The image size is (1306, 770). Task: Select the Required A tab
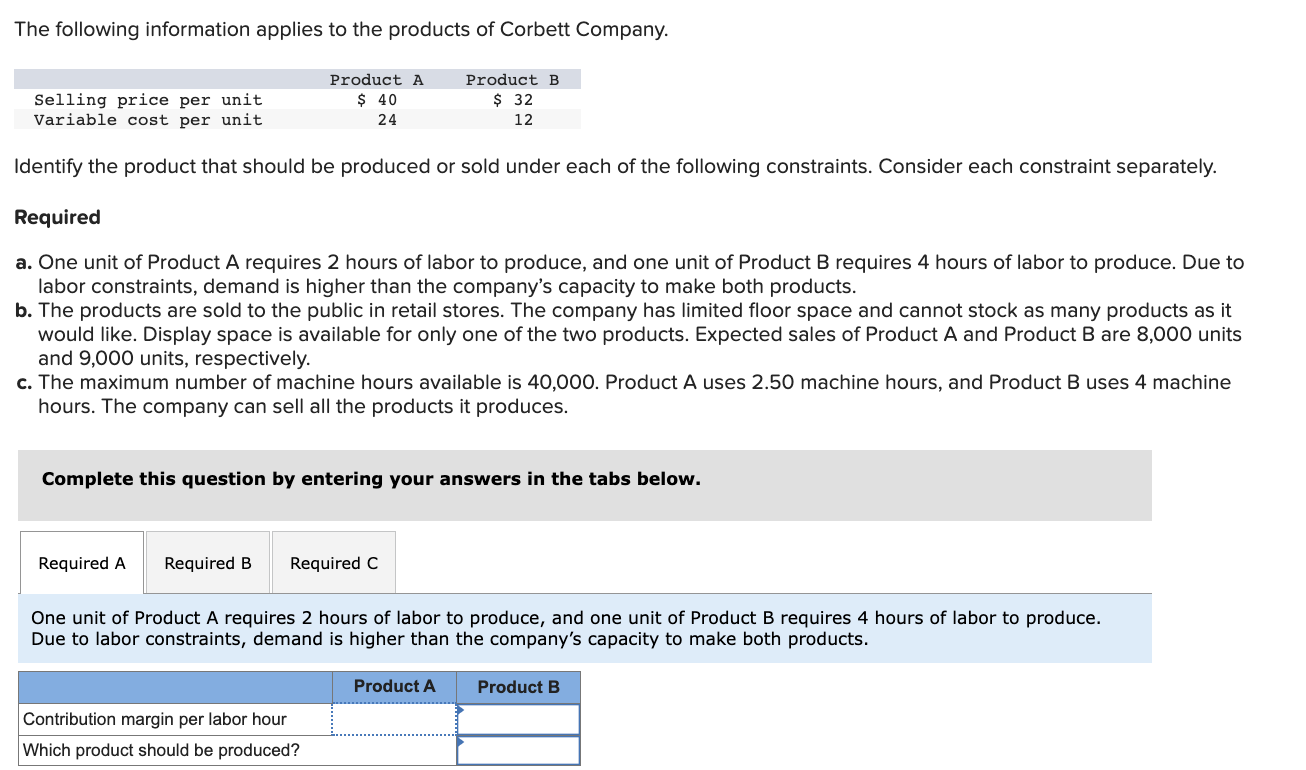pyautogui.click(x=81, y=562)
